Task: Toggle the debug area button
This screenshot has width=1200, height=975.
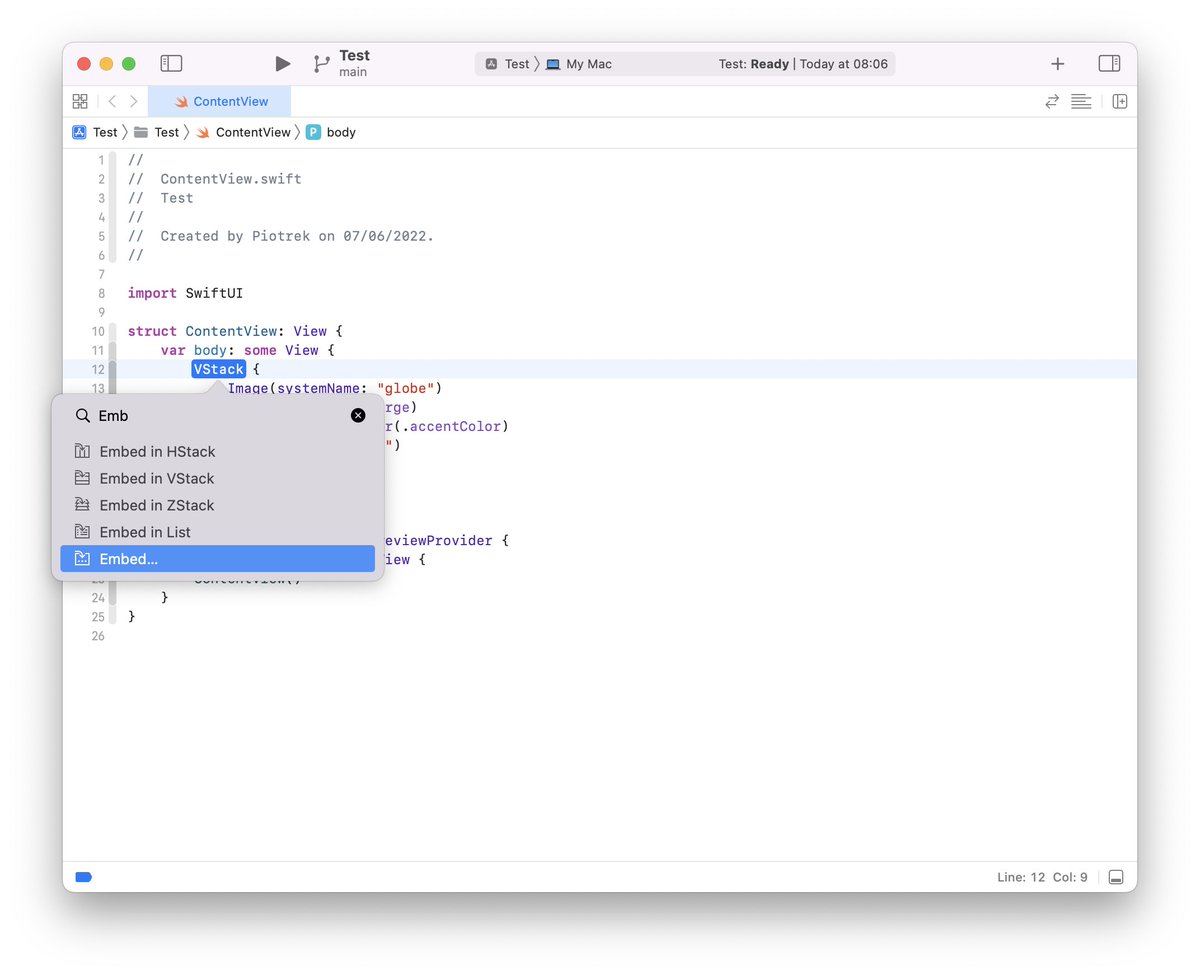Action: click(x=1117, y=877)
